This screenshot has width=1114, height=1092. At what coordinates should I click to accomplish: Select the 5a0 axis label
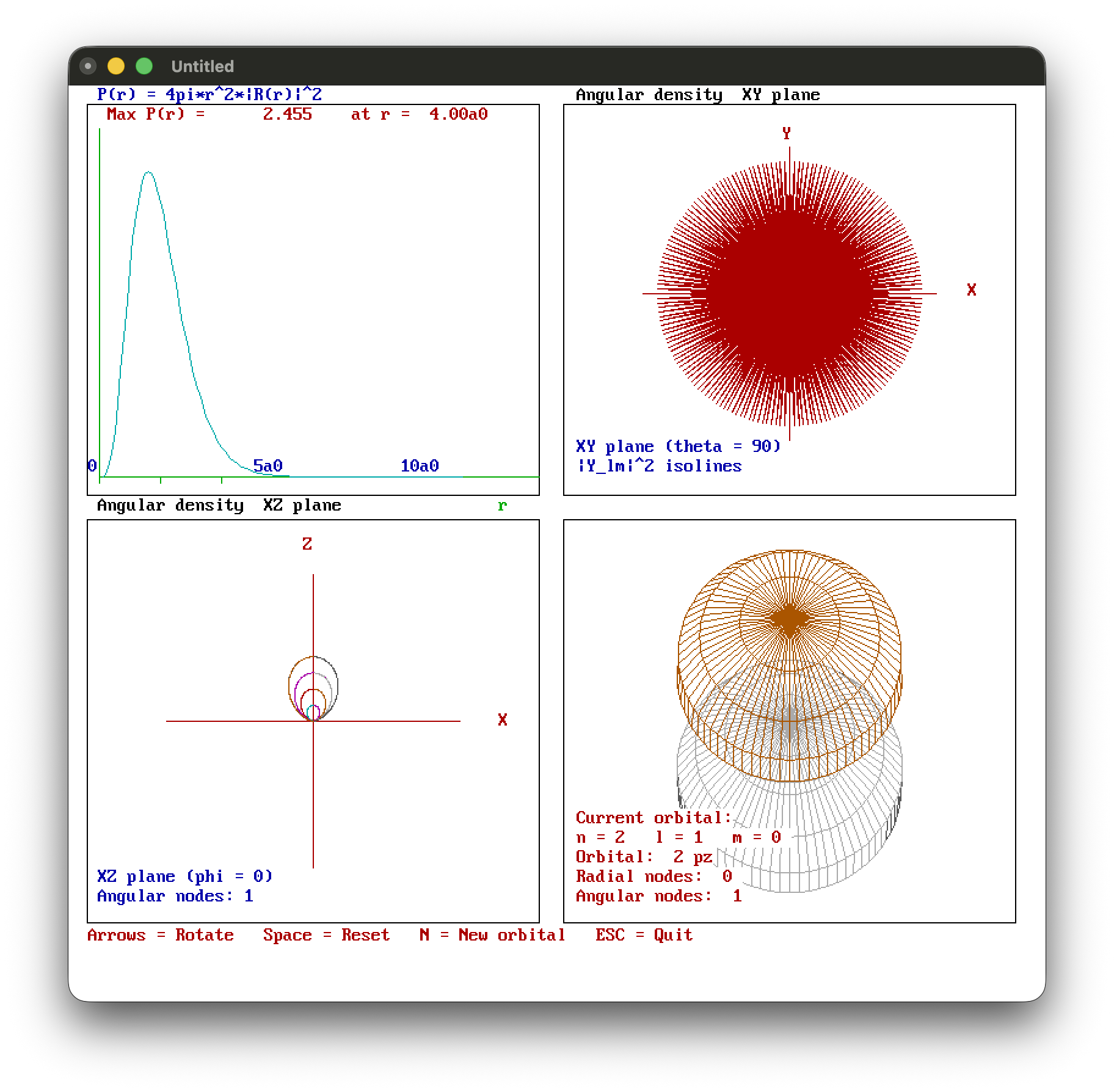tap(268, 466)
